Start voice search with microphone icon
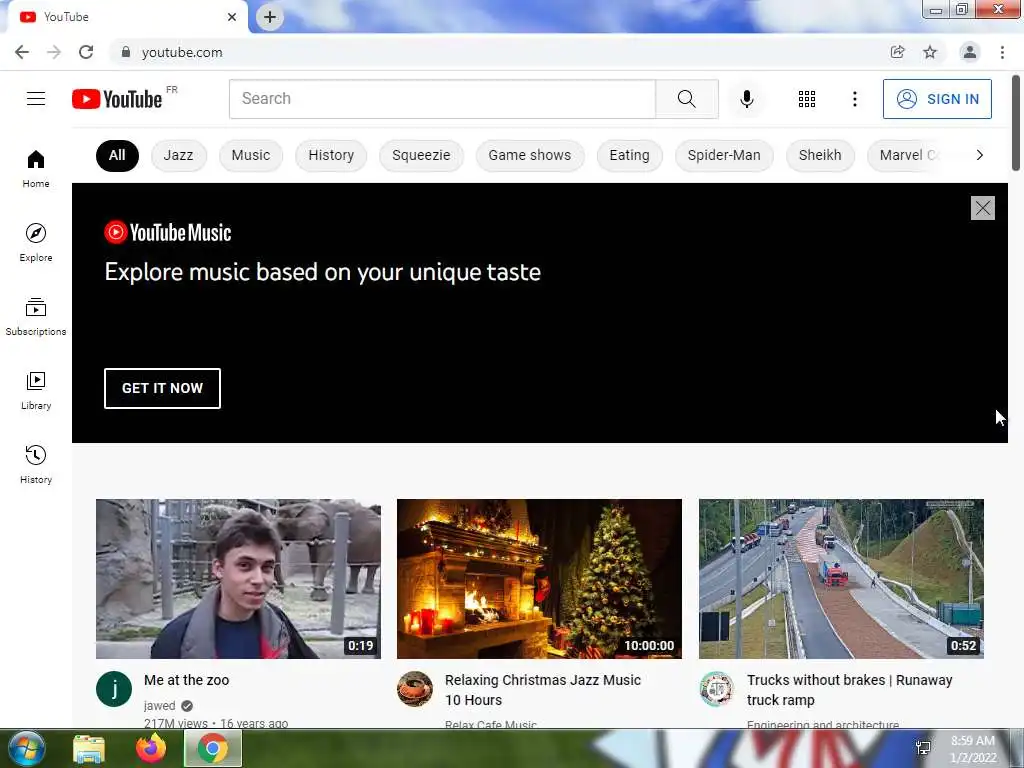1024x768 pixels. [x=747, y=99]
